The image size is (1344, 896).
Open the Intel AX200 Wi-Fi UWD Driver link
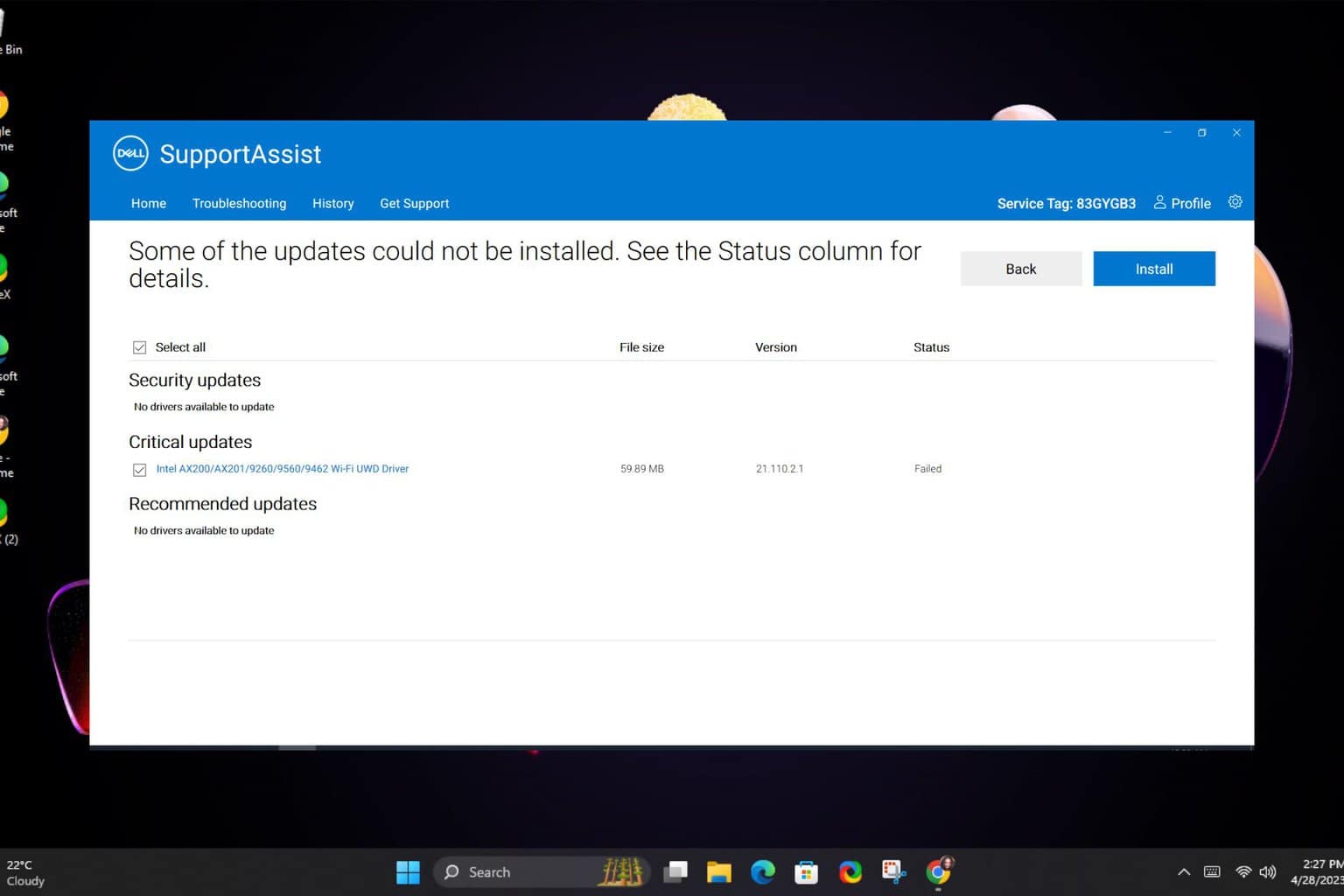pos(282,469)
